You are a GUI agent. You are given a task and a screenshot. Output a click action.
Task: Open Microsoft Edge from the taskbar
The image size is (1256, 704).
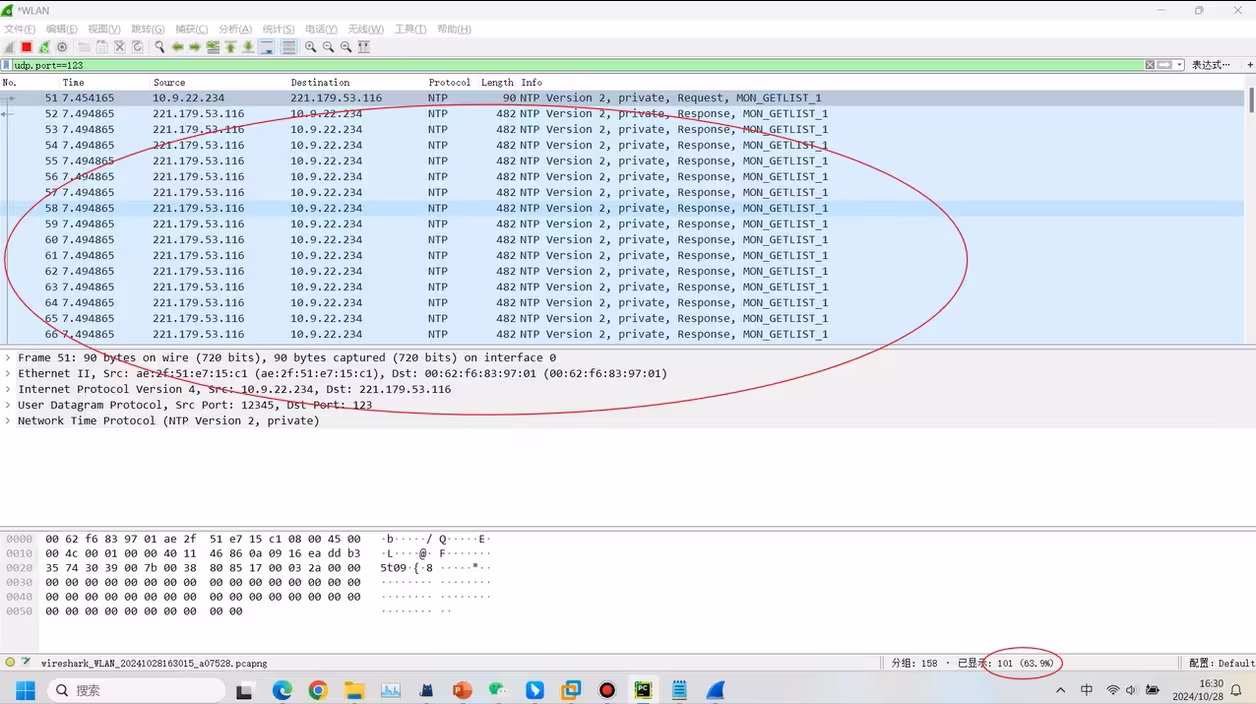[282, 690]
